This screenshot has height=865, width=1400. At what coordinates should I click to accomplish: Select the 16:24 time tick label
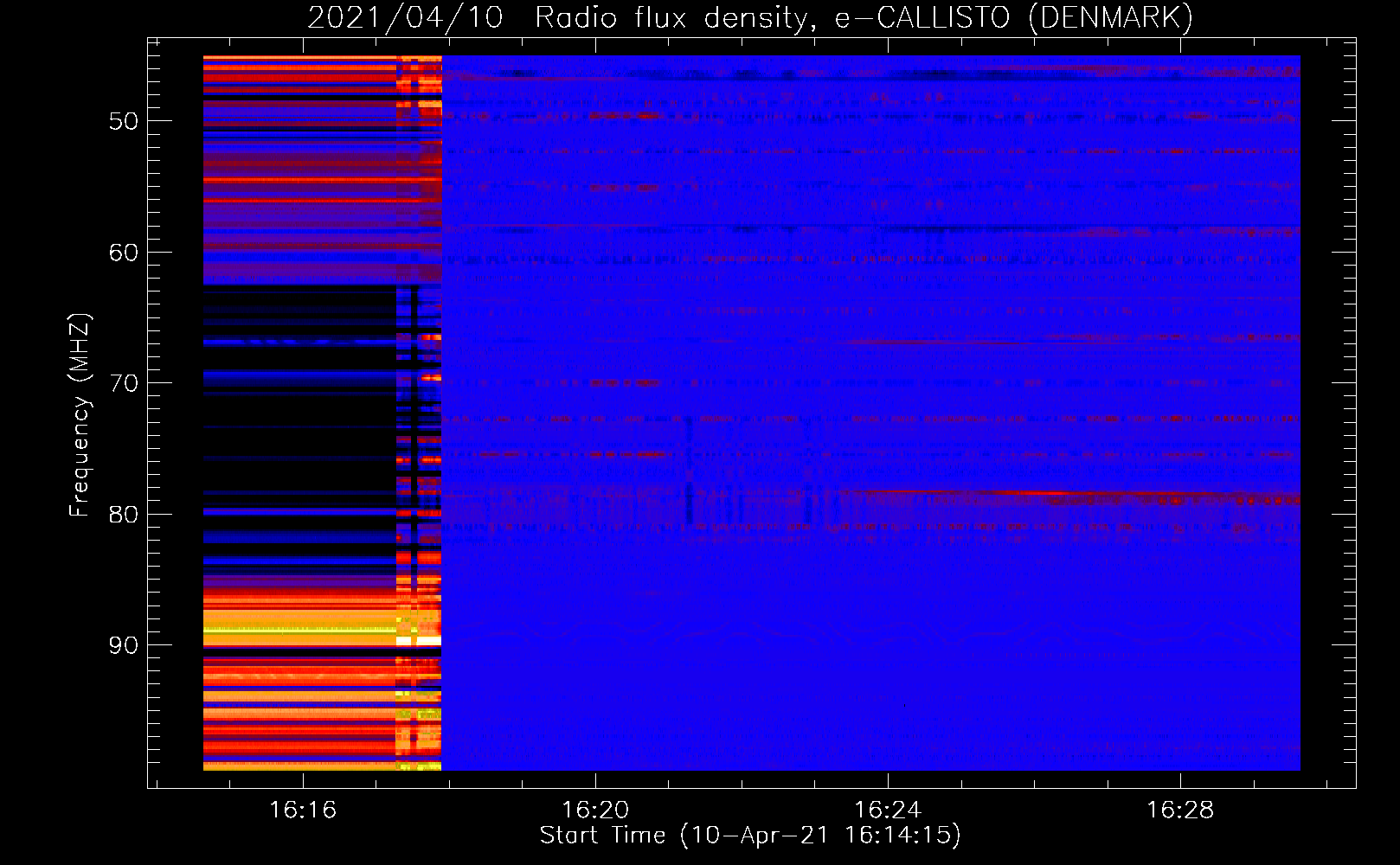click(x=888, y=810)
